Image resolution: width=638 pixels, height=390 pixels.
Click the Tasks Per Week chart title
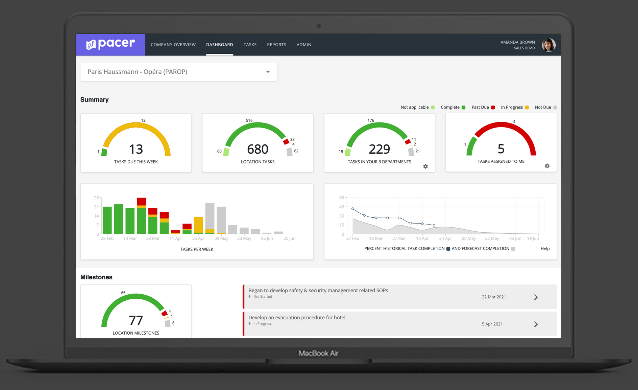(197, 249)
